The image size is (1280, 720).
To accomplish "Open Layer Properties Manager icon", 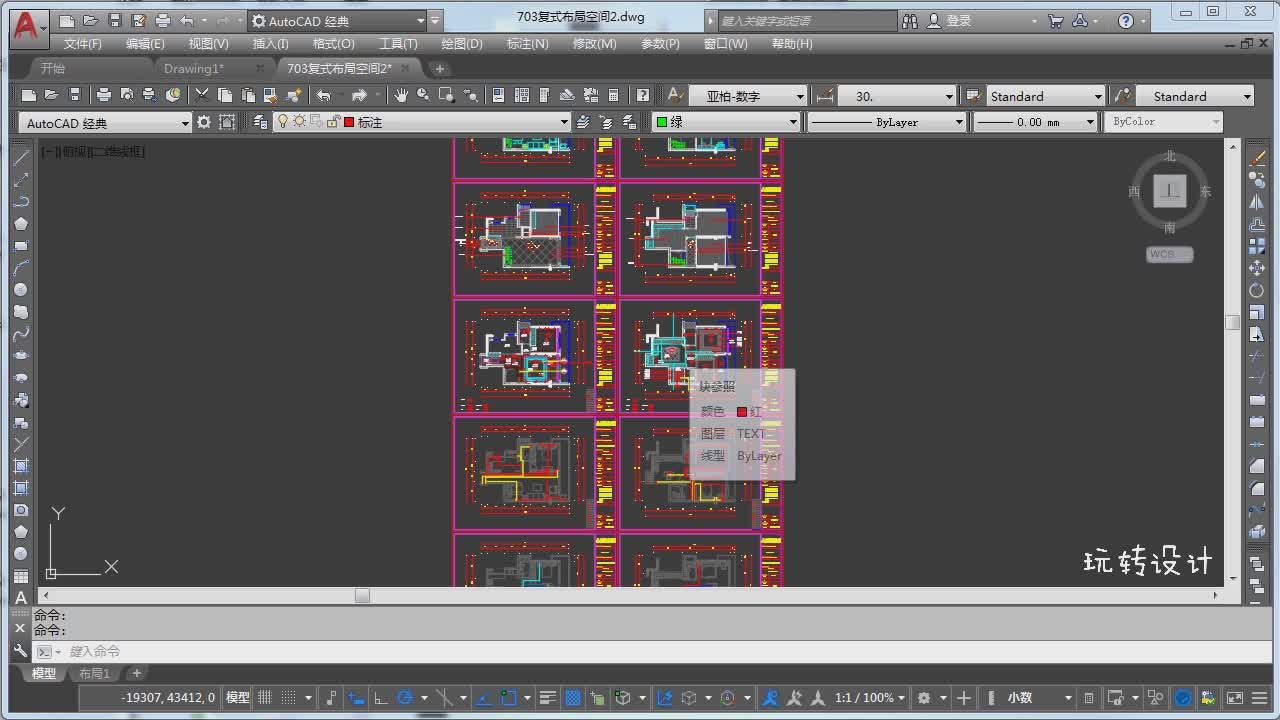I will (260, 122).
